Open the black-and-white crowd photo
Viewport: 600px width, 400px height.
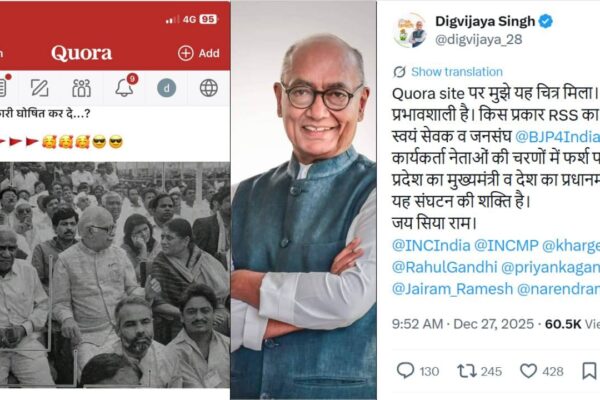coord(115,275)
